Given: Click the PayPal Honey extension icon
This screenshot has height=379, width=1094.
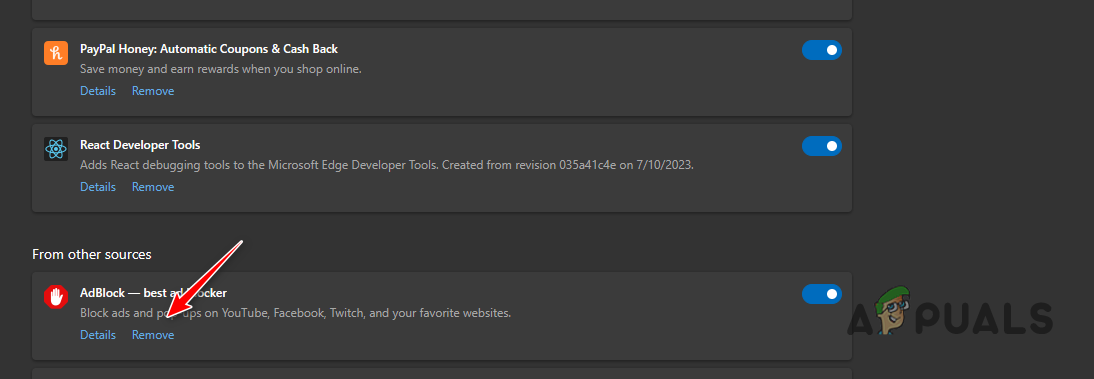Looking at the screenshot, I should [55, 53].
